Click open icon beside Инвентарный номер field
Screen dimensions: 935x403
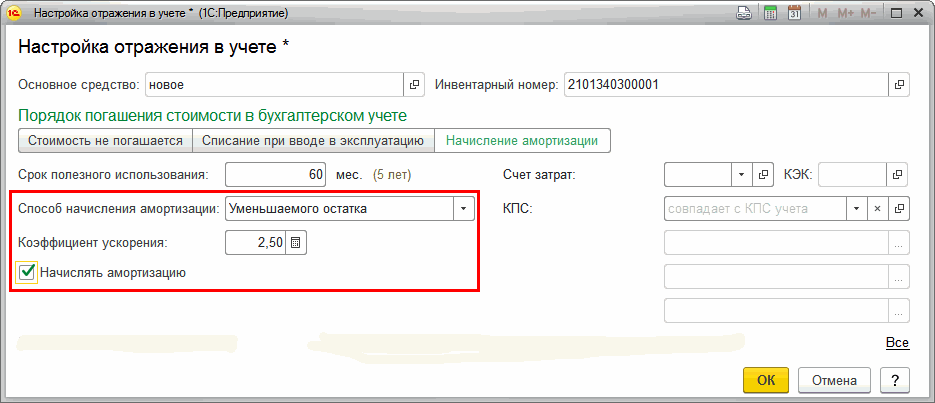tap(899, 84)
